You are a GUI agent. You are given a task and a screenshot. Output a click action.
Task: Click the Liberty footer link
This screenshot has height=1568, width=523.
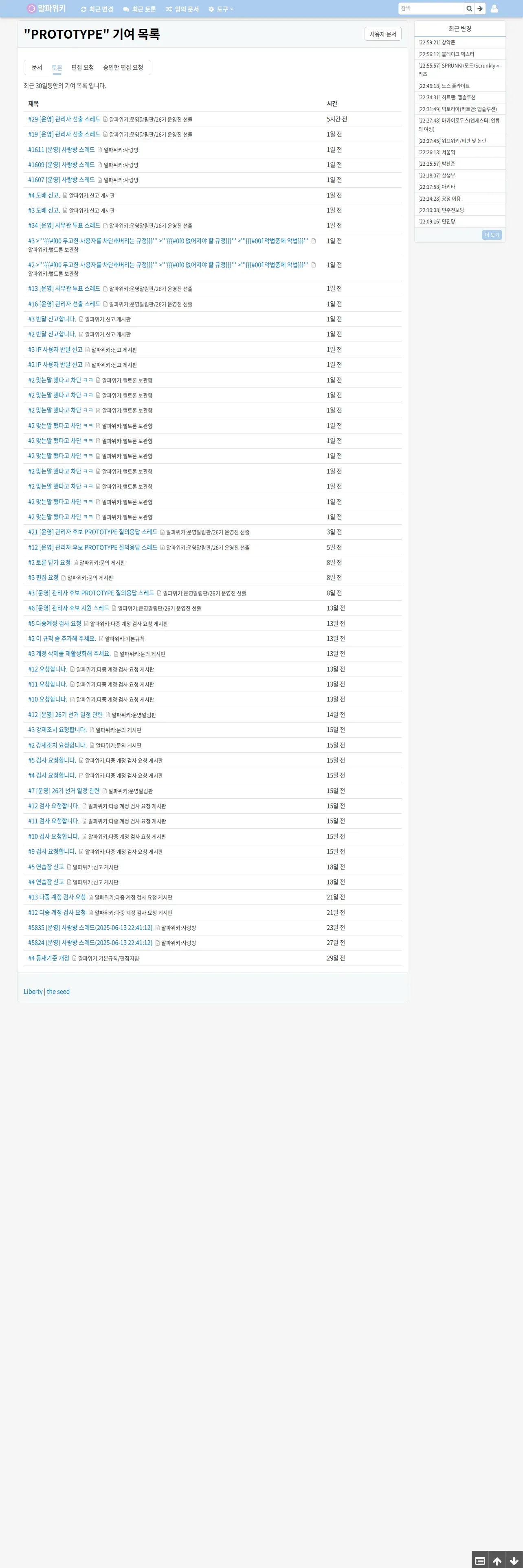pyautogui.click(x=33, y=992)
